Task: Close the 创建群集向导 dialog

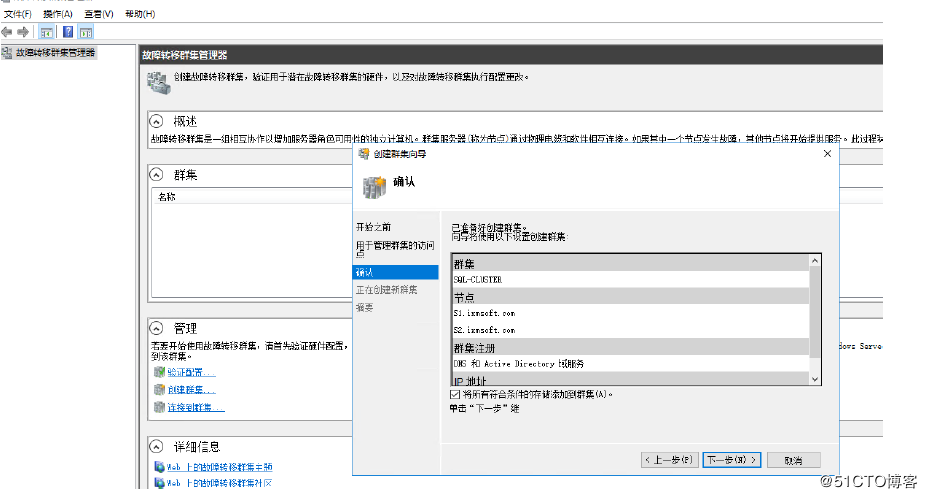Action: (827, 154)
